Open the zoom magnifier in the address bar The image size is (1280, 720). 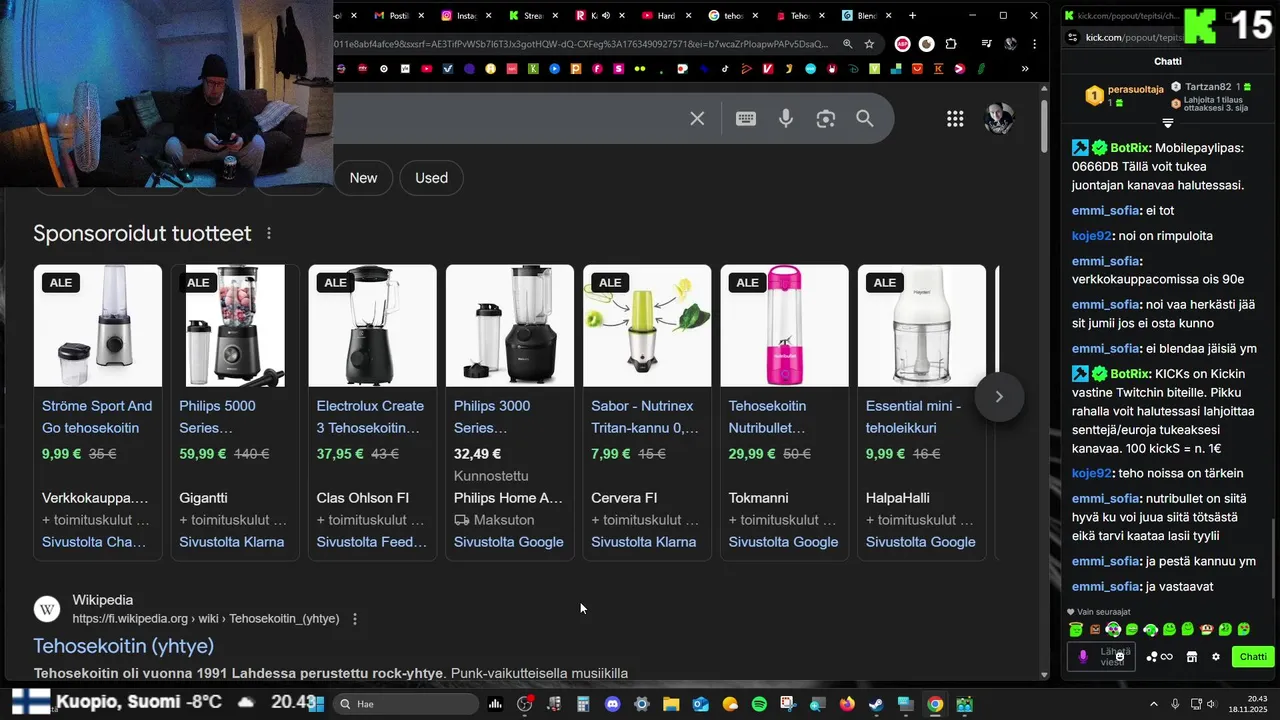(x=847, y=44)
